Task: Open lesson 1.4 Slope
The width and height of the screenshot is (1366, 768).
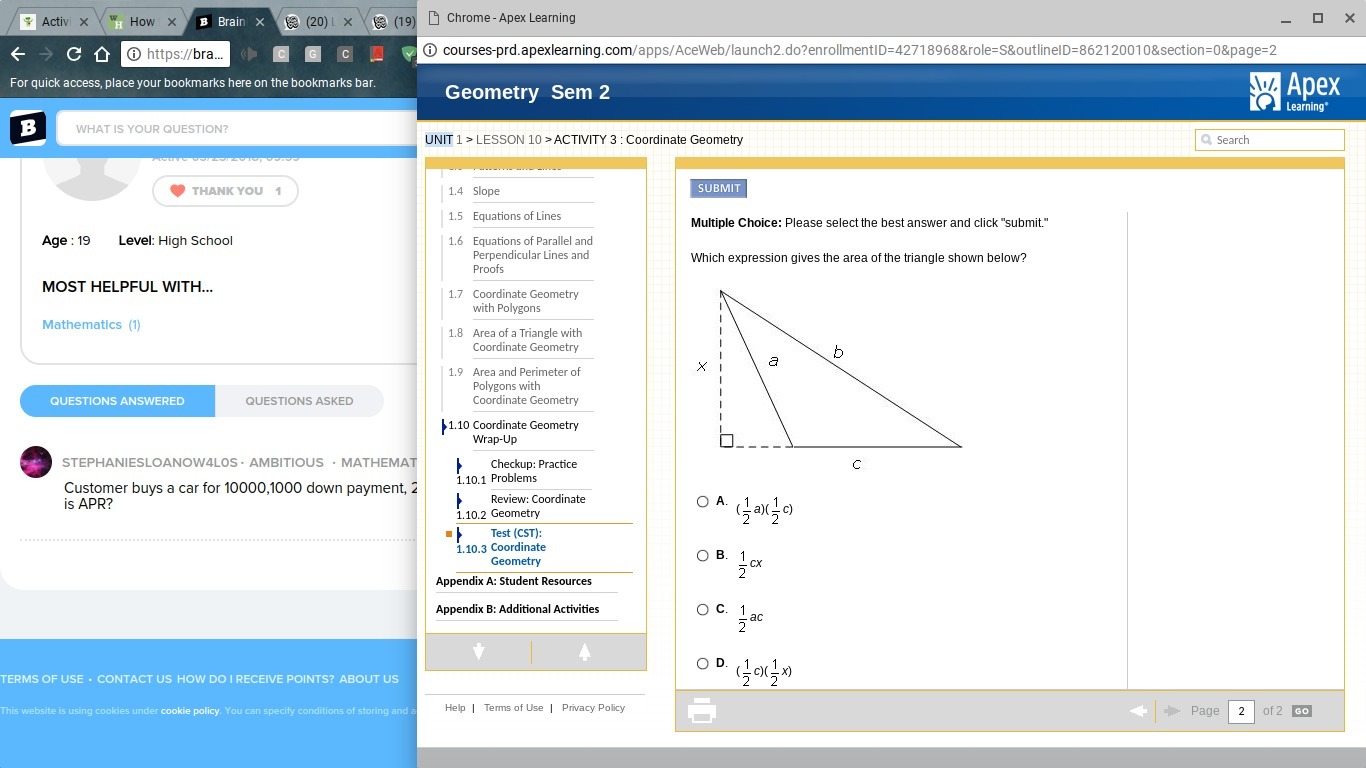Action: pos(486,191)
